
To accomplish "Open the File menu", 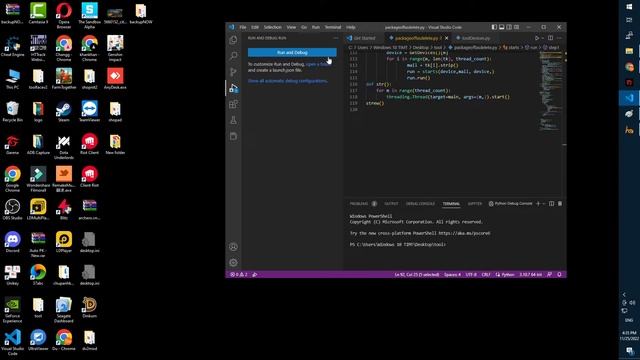I will (243, 27).
